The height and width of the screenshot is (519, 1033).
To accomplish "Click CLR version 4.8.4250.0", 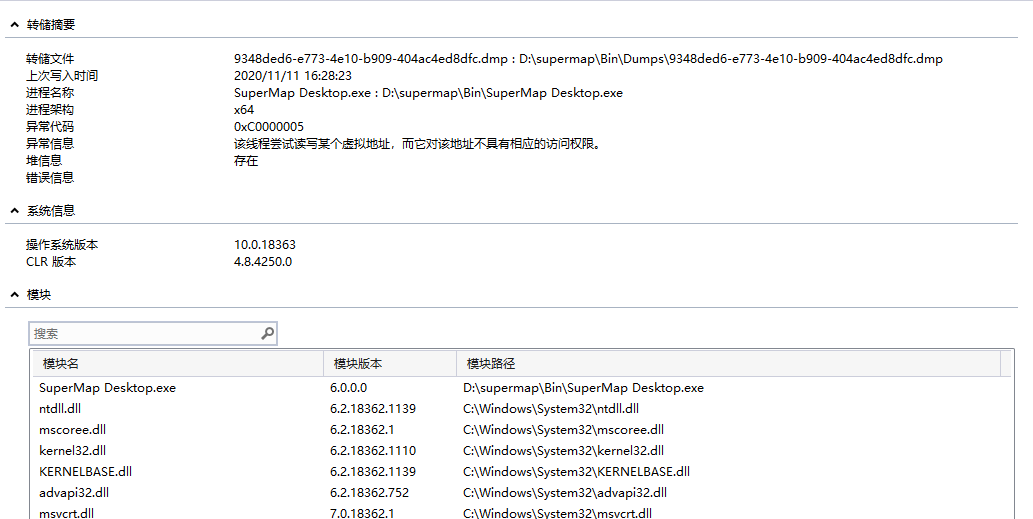I will (x=263, y=262).
